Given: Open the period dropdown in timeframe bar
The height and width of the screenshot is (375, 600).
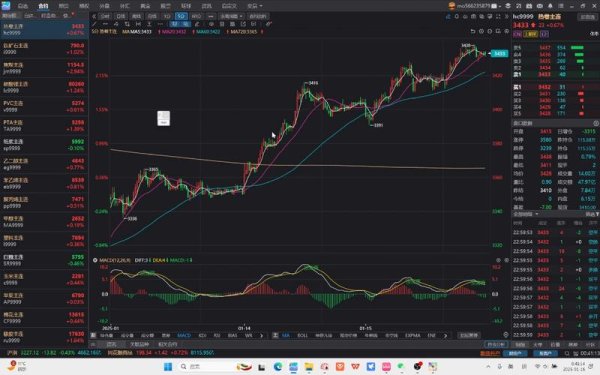Looking at the screenshot, I should coord(231,16).
